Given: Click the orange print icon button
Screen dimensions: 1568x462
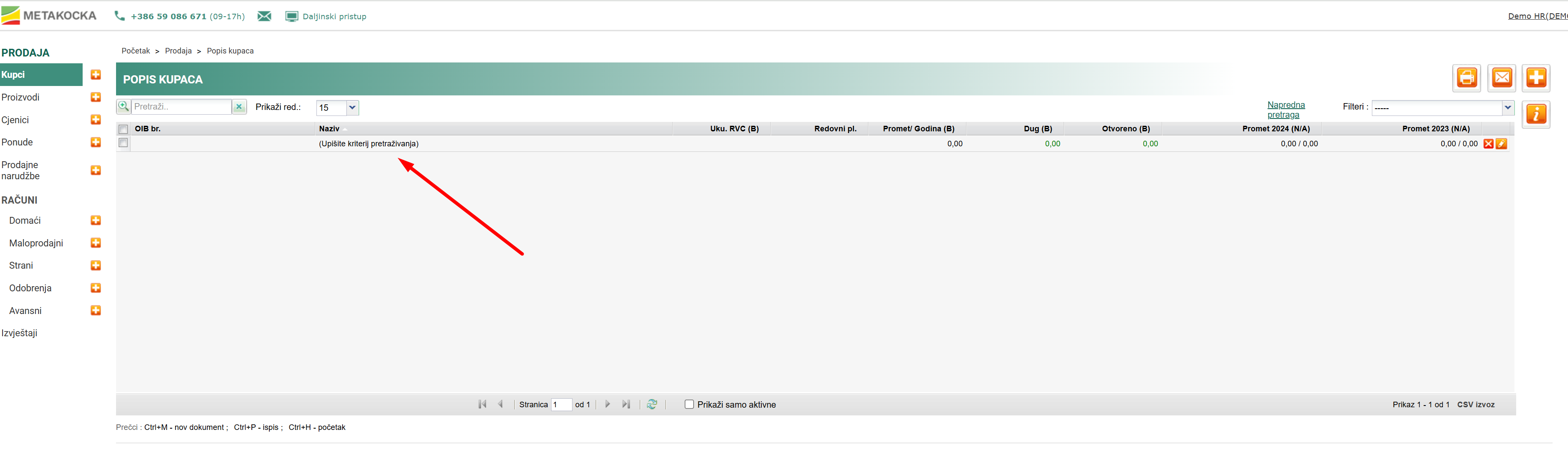Looking at the screenshot, I should click(x=1467, y=78).
